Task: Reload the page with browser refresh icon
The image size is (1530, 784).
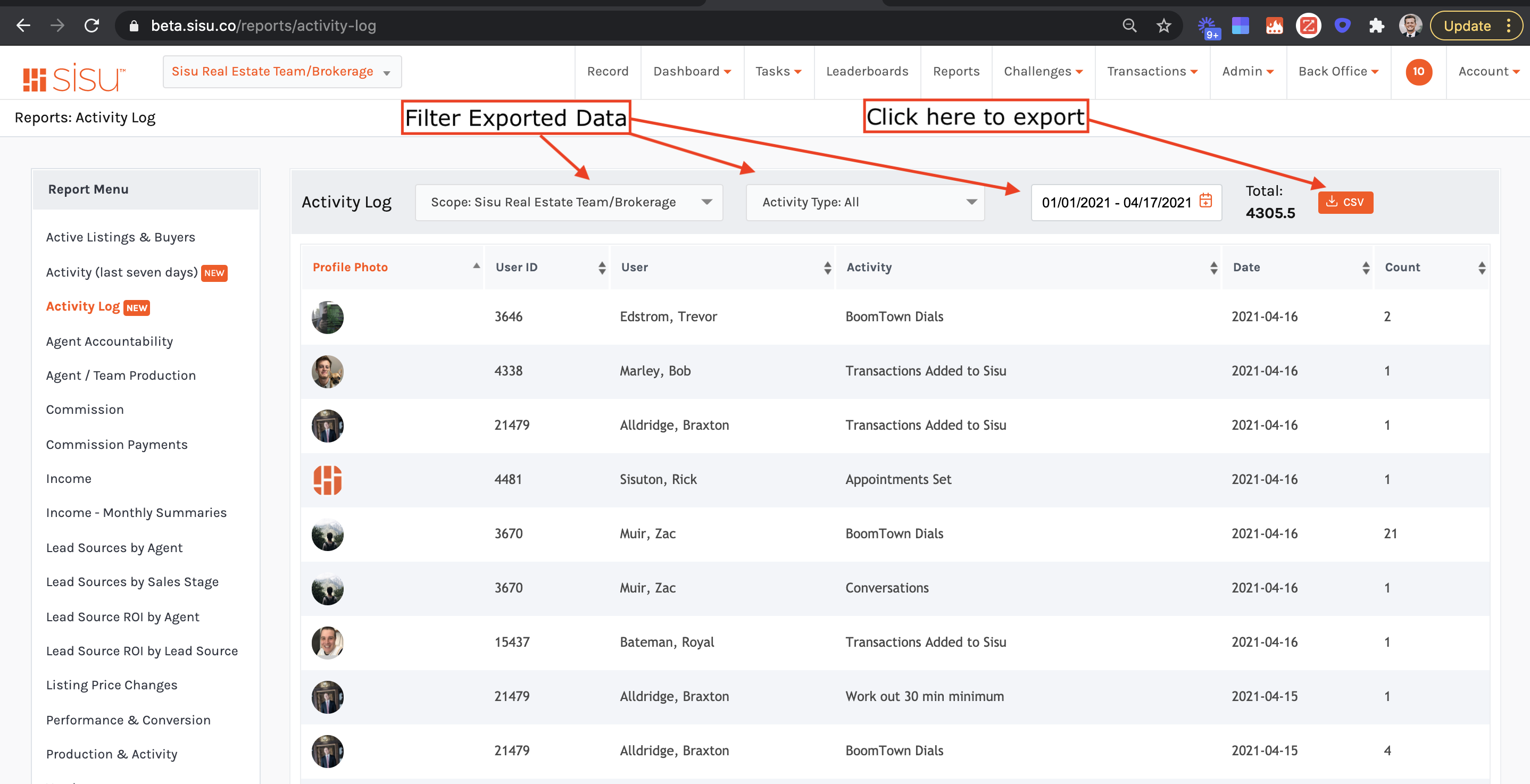Action: click(92, 26)
